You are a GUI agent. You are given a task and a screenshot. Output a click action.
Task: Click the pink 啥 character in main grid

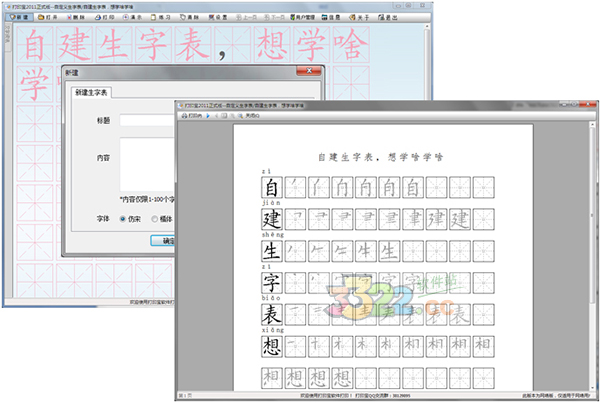[351, 44]
